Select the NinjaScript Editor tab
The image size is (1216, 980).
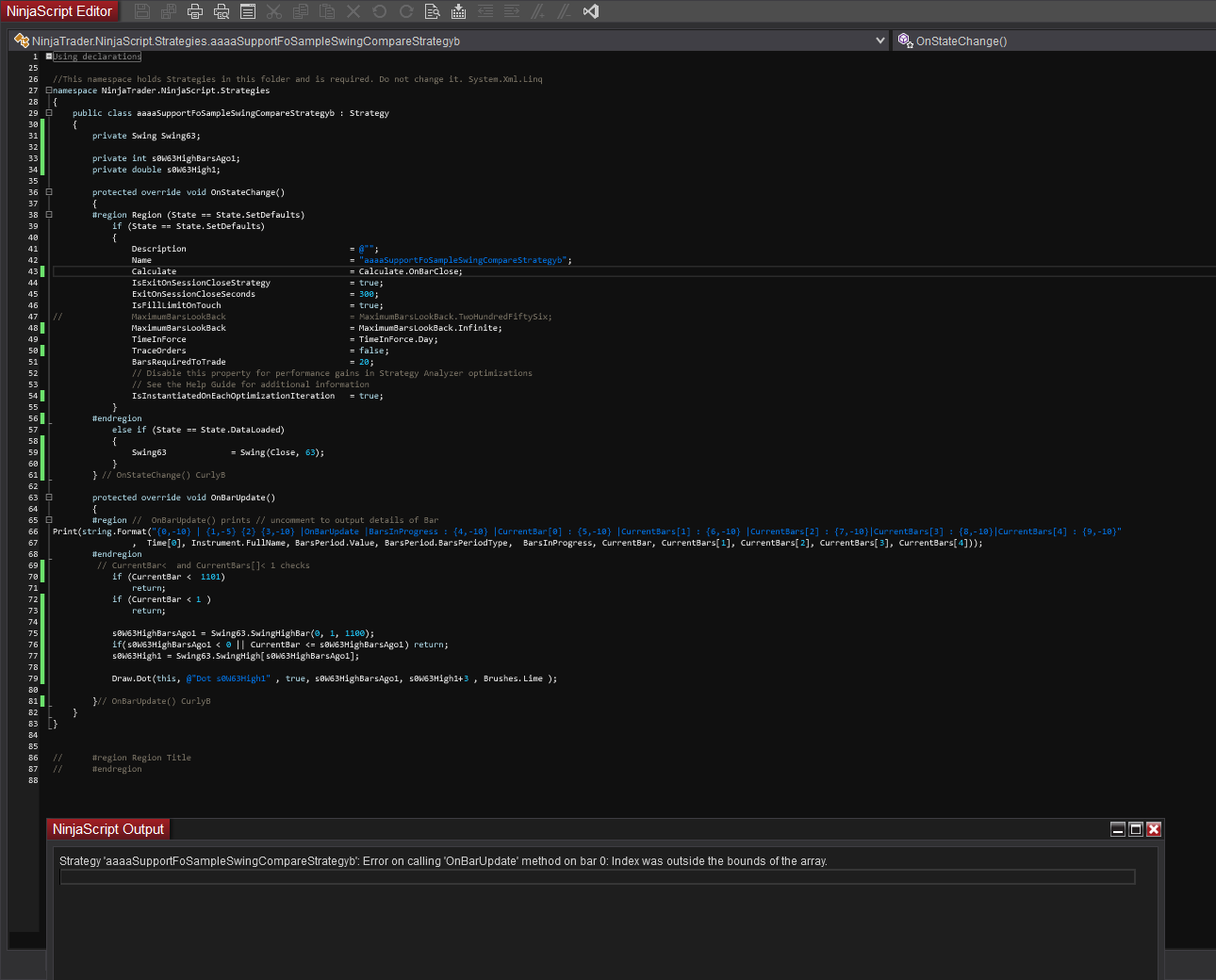click(59, 11)
